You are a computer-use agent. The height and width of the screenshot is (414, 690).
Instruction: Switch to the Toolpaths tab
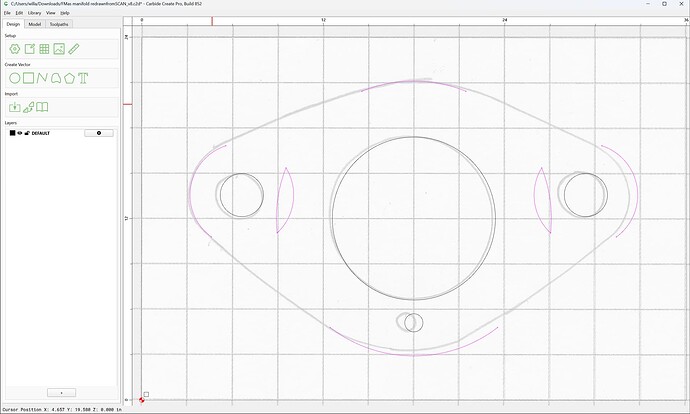[59, 24]
